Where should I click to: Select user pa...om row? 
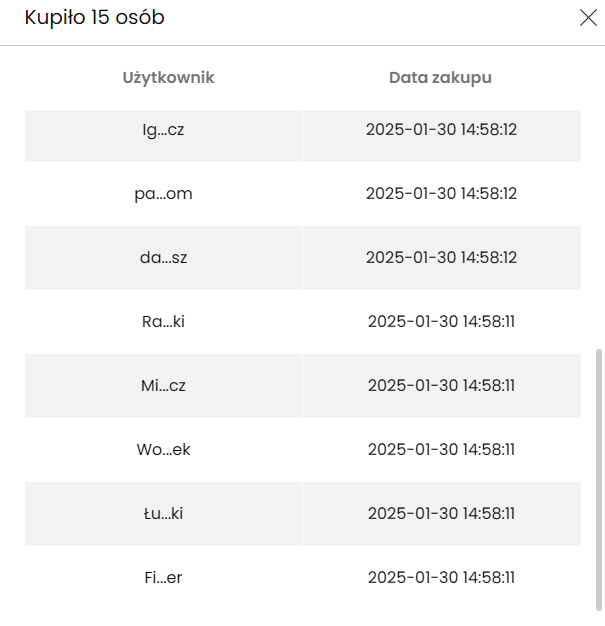(x=164, y=193)
